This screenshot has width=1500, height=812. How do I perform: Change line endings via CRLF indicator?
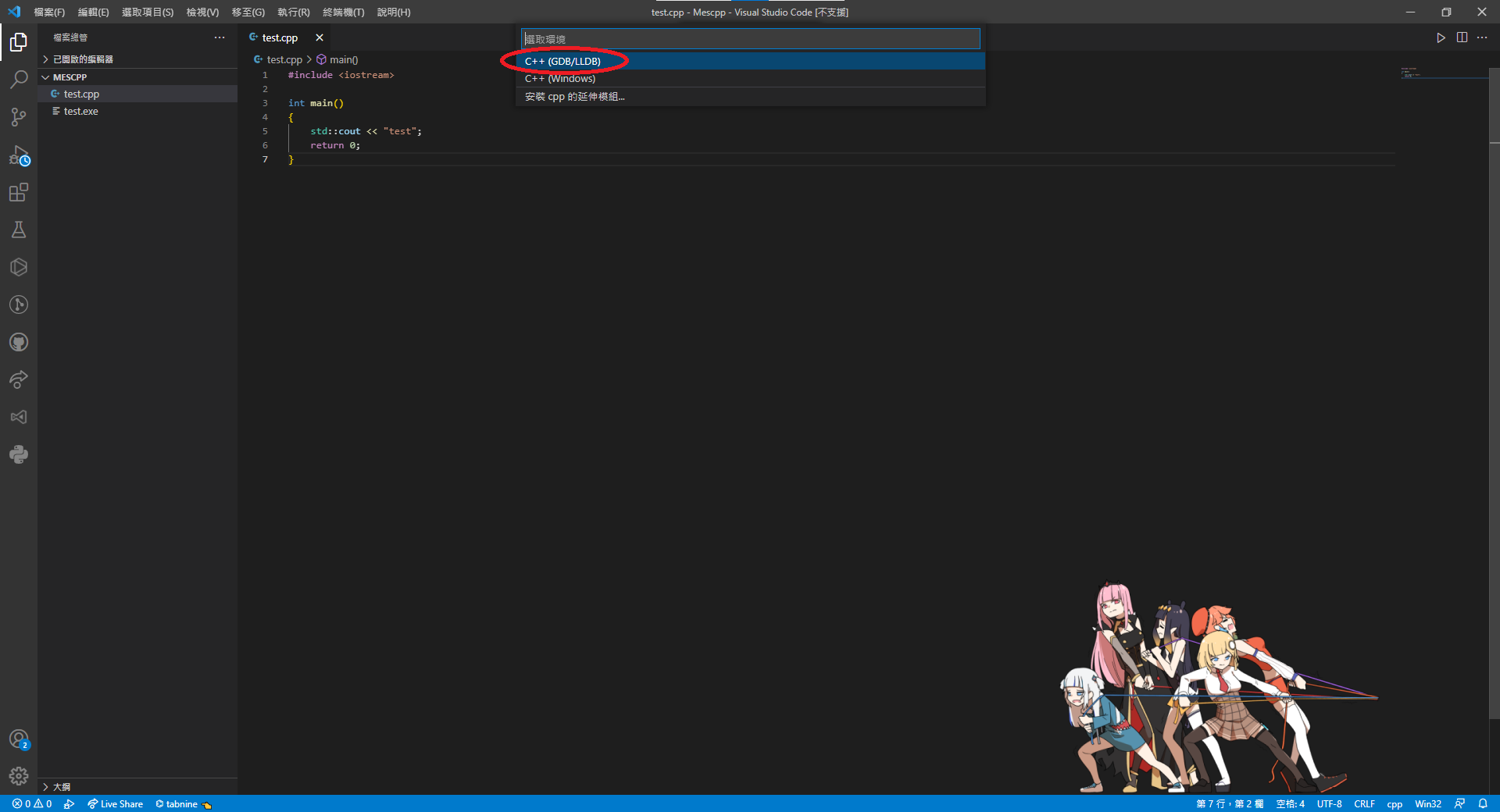pyautogui.click(x=1364, y=803)
